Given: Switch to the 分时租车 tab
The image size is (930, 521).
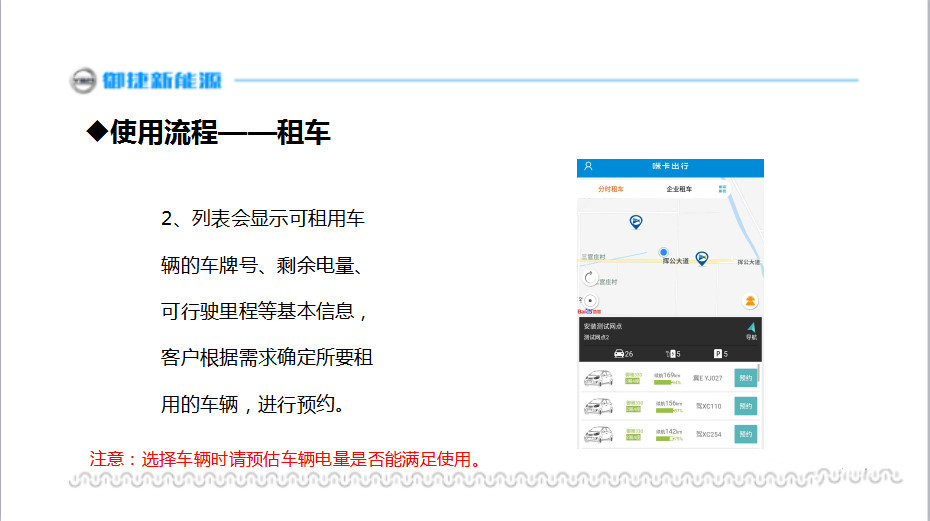Looking at the screenshot, I should [x=611, y=189].
